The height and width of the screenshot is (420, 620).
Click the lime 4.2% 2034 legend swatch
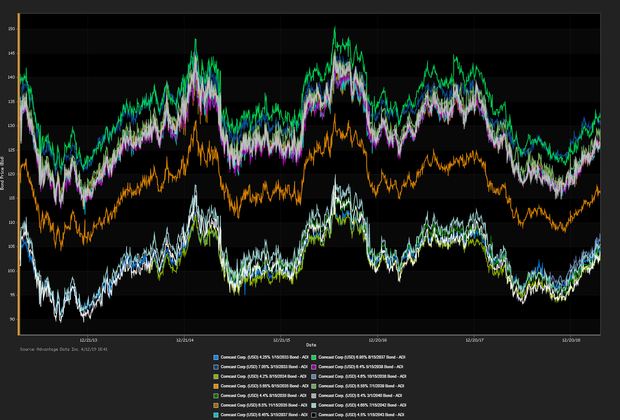[216, 376]
